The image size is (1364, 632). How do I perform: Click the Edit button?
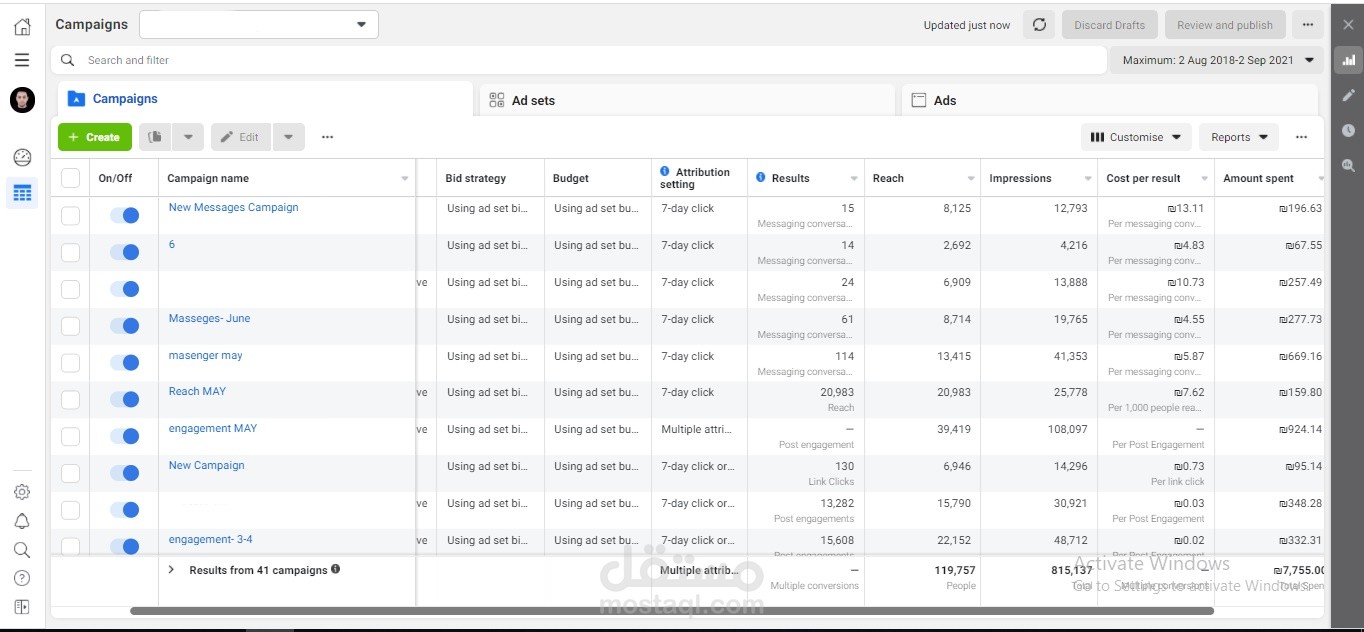click(x=241, y=137)
